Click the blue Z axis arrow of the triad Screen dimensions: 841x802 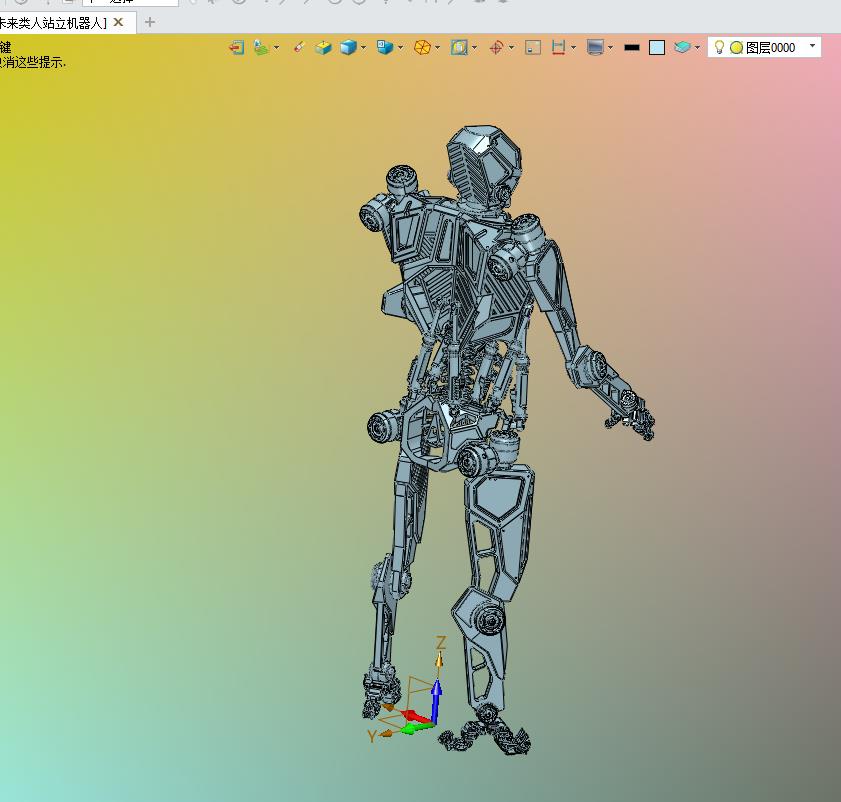tap(437, 700)
